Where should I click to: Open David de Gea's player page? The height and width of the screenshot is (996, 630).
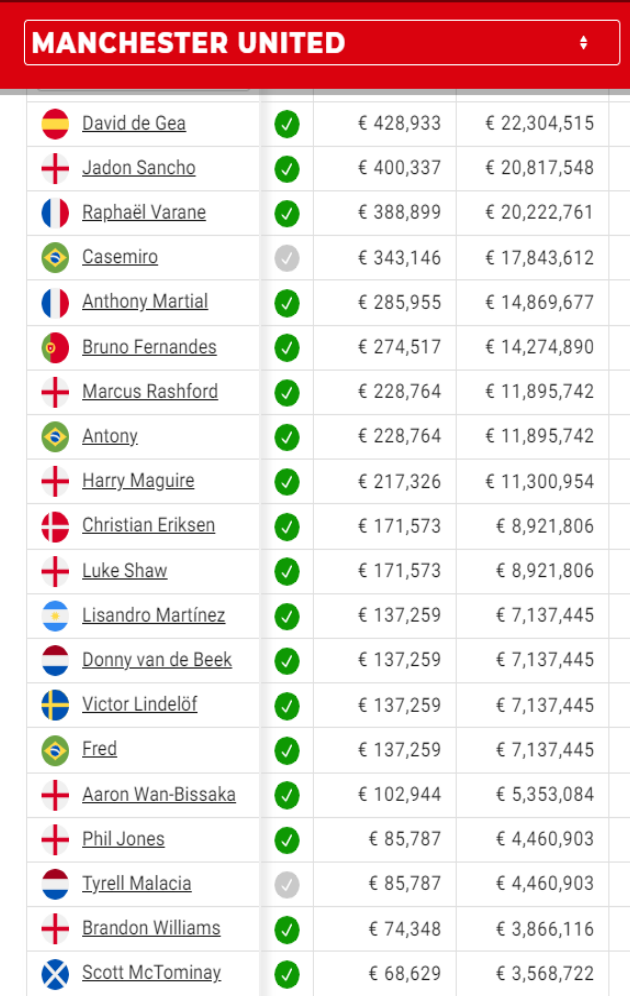pos(134,123)
